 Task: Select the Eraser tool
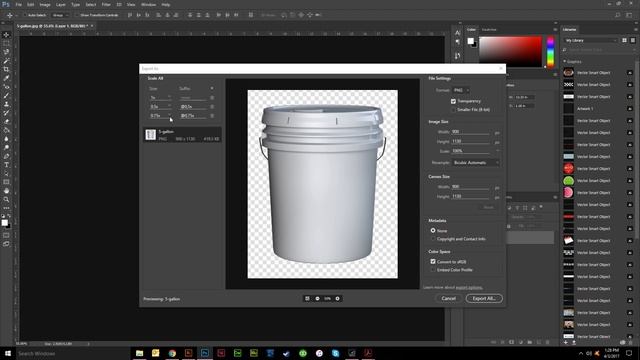[6, 122]
